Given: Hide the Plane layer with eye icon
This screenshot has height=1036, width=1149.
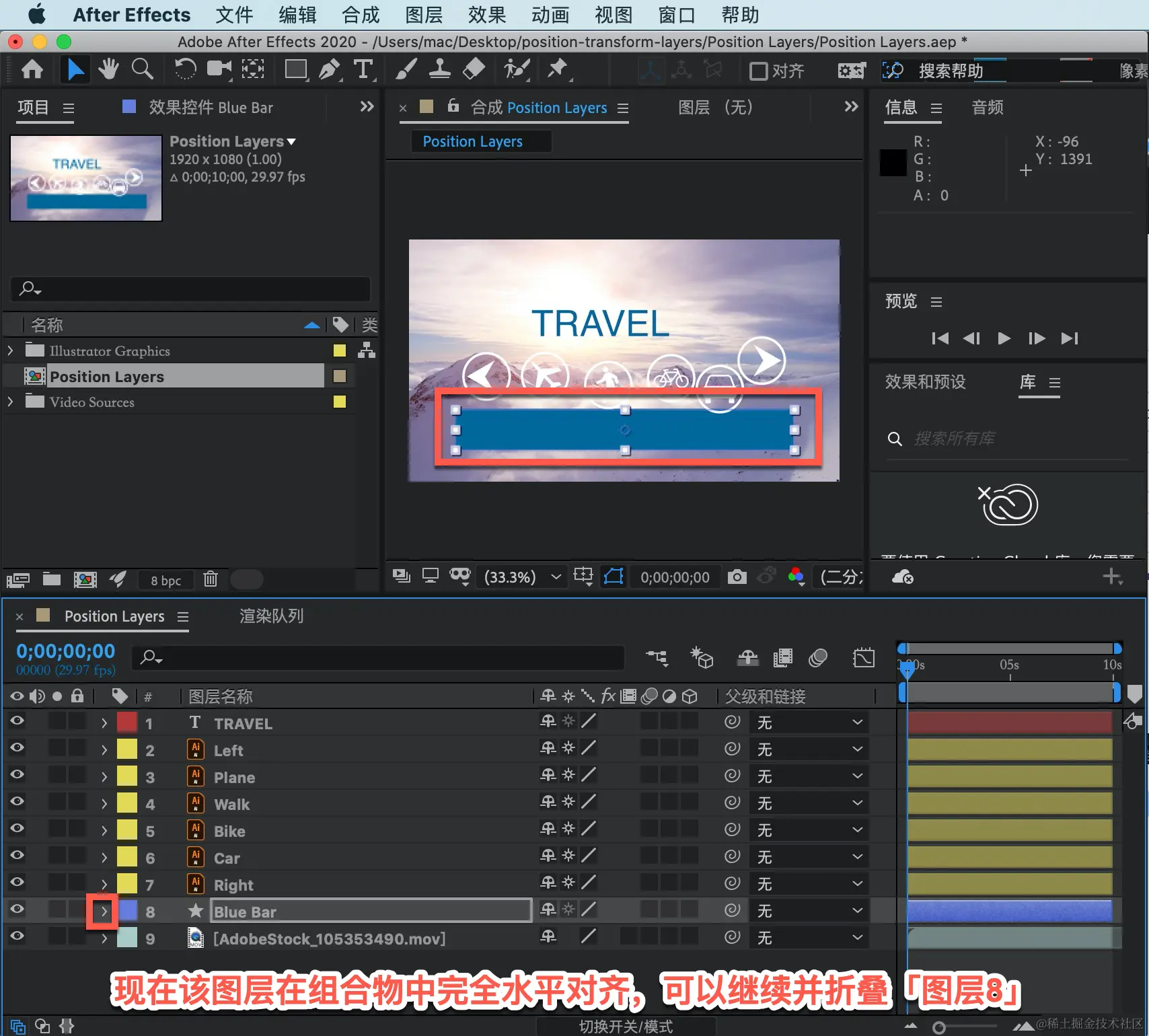Looking at the screenshot, I should (17, 775).
